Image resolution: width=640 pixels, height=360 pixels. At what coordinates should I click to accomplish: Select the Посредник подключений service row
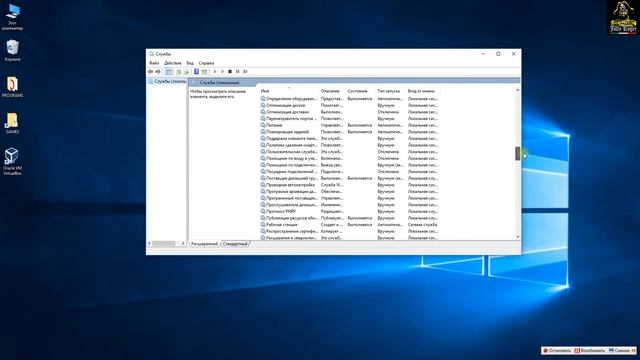(x=349, y=171)
